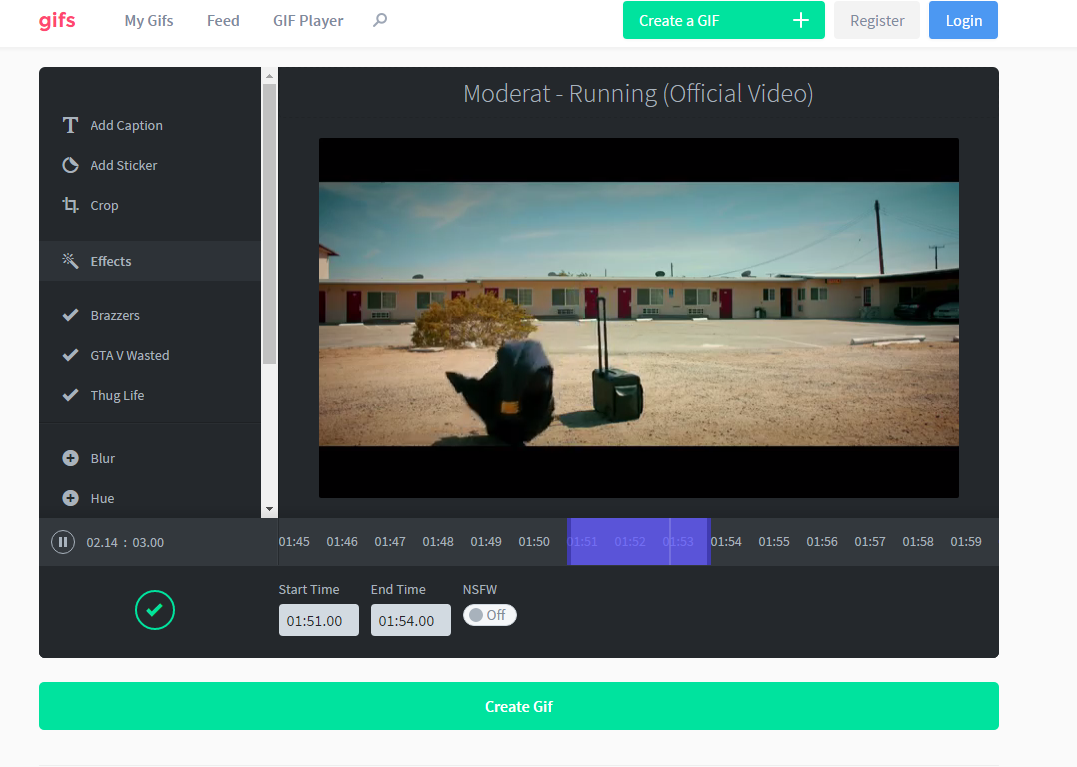Go to the GIF Player tab
Screen dimensions: 1077x767
coord(308,20)
